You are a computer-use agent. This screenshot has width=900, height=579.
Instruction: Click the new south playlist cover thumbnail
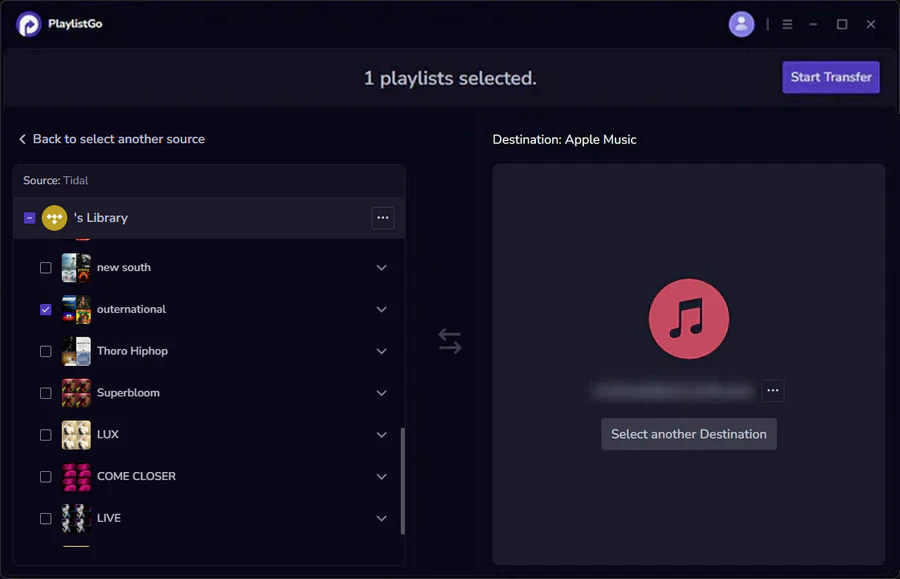point(76,268)
